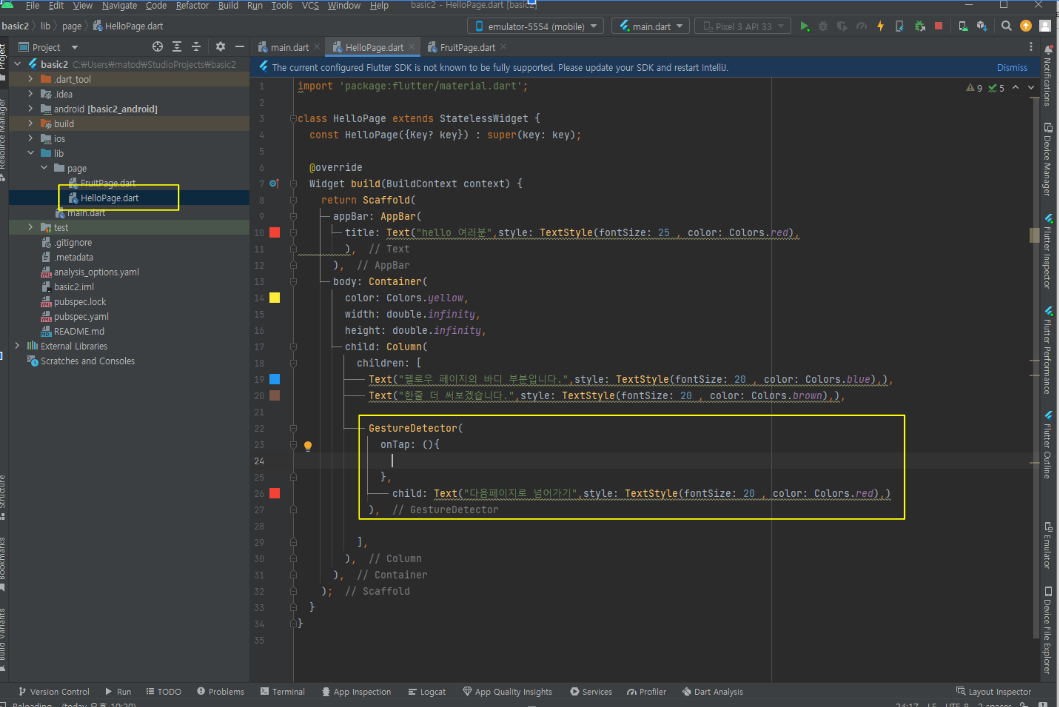The image size is (1059, 707).
Task: Open the Version Control tool window
Action: coord(54,691)
